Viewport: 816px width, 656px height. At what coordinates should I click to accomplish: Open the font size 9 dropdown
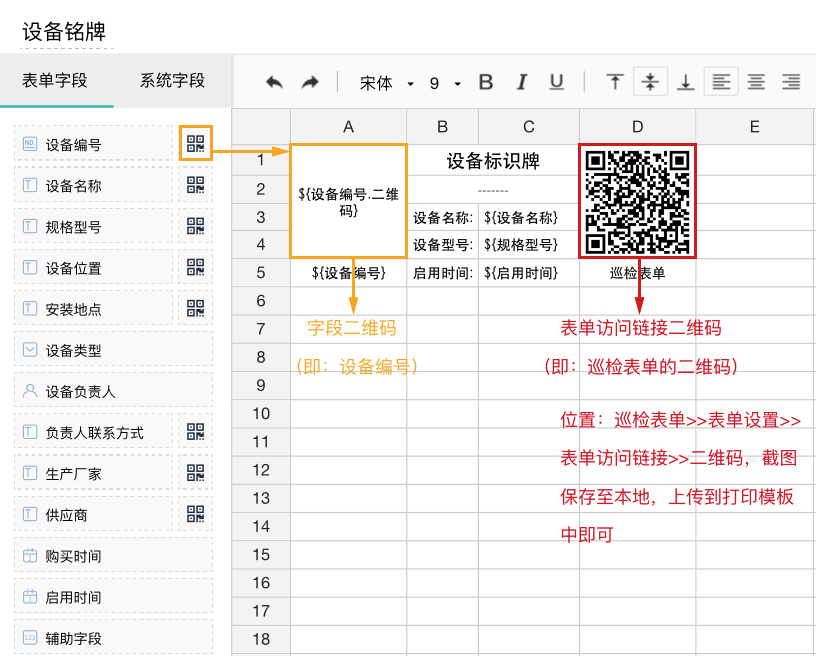[445, 83]
